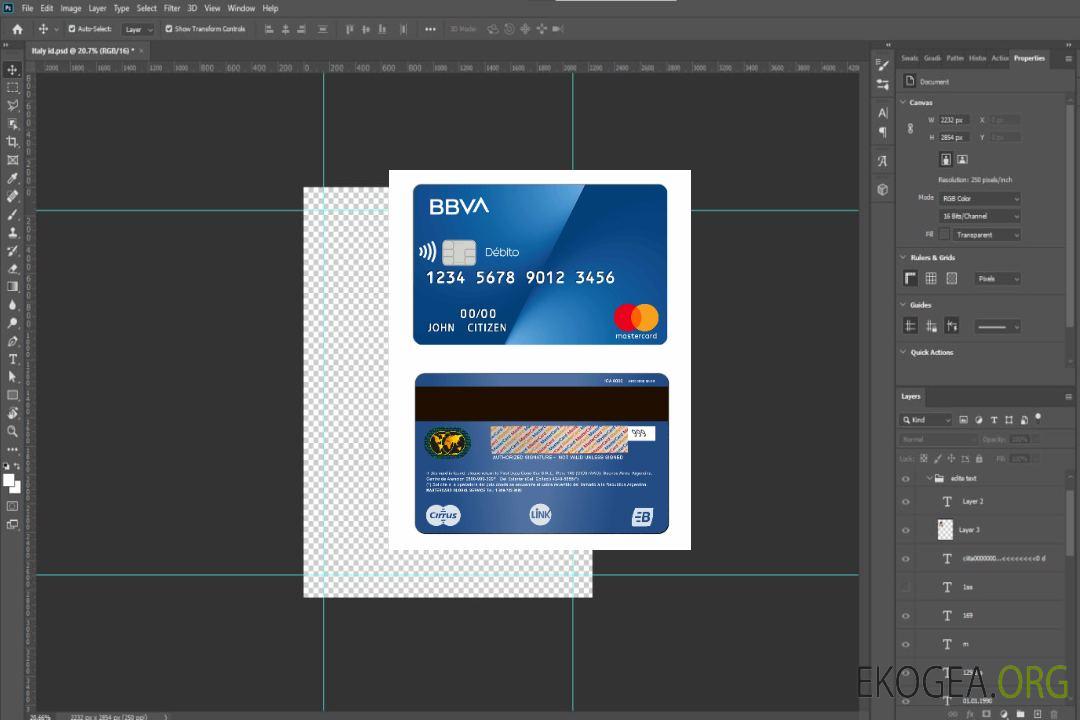Viewport: 1080px width, 720px height.
Task: Click the foreground color swatch
Action: tap(9, 481)
